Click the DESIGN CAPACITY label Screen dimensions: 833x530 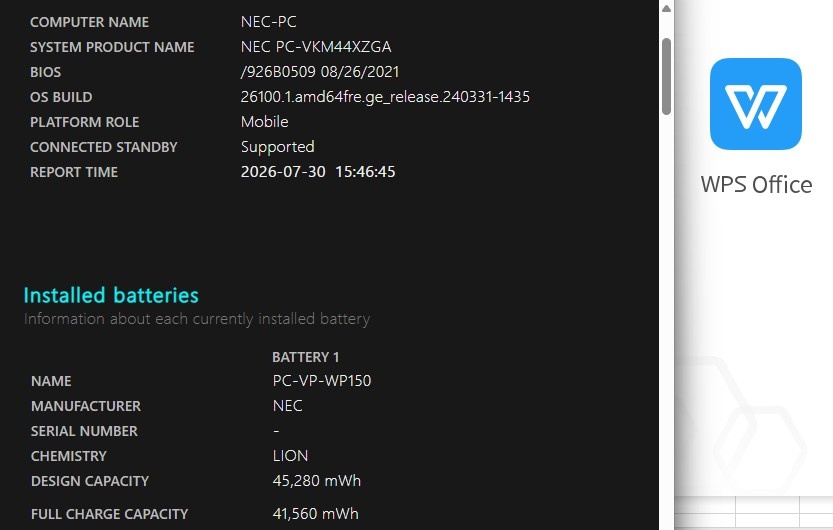(x=90, y=481)
